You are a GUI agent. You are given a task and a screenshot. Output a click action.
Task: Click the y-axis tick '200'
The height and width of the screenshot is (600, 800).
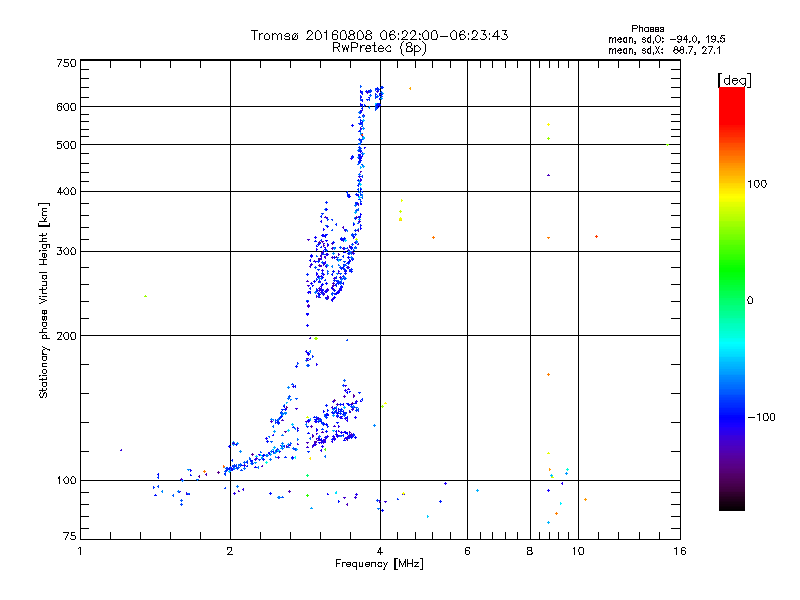[x=66, y=336]
